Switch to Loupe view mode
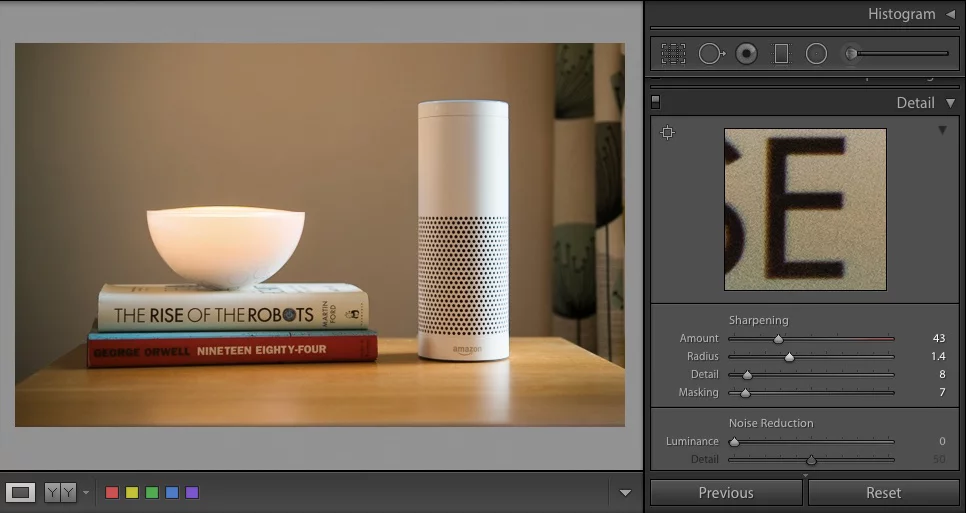Screen dimensions: 966x513 [x=22, y=492]
